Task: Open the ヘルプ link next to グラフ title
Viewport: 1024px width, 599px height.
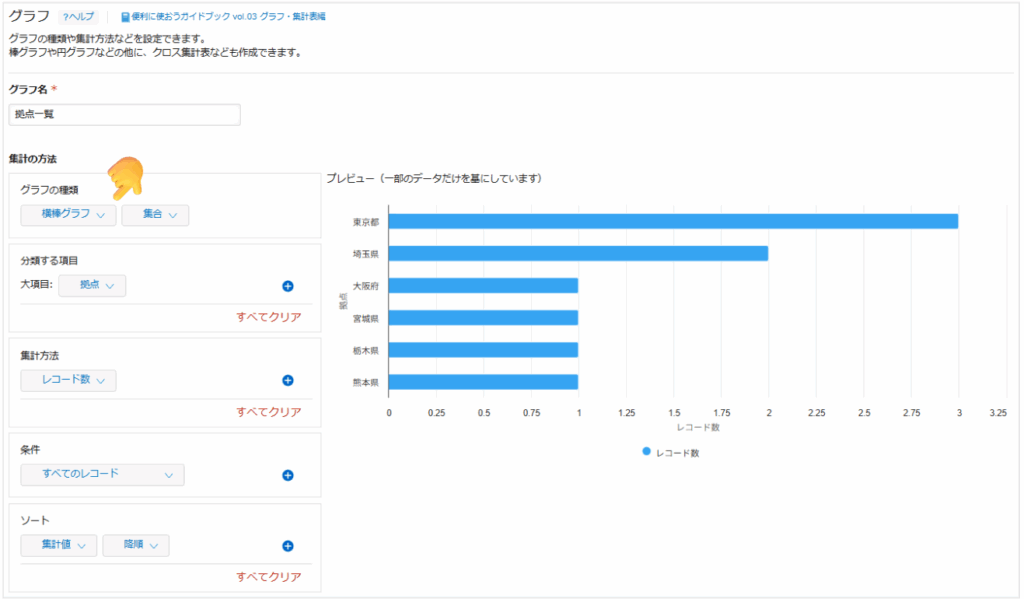Action: (x=79, y=17)
